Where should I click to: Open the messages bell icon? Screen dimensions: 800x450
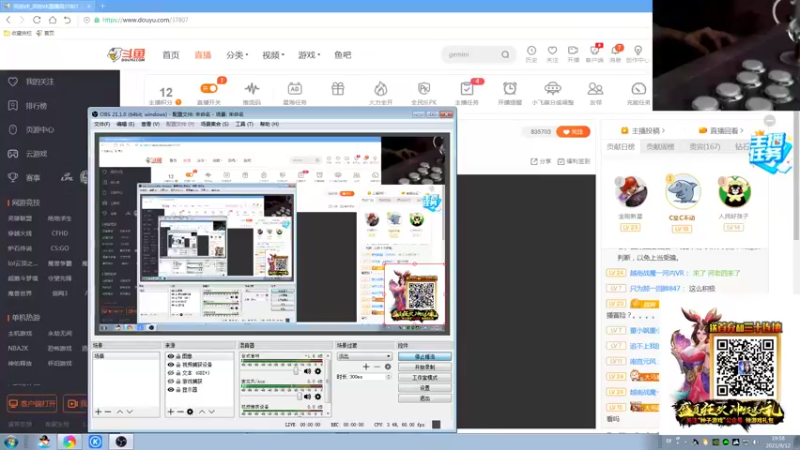615,51
